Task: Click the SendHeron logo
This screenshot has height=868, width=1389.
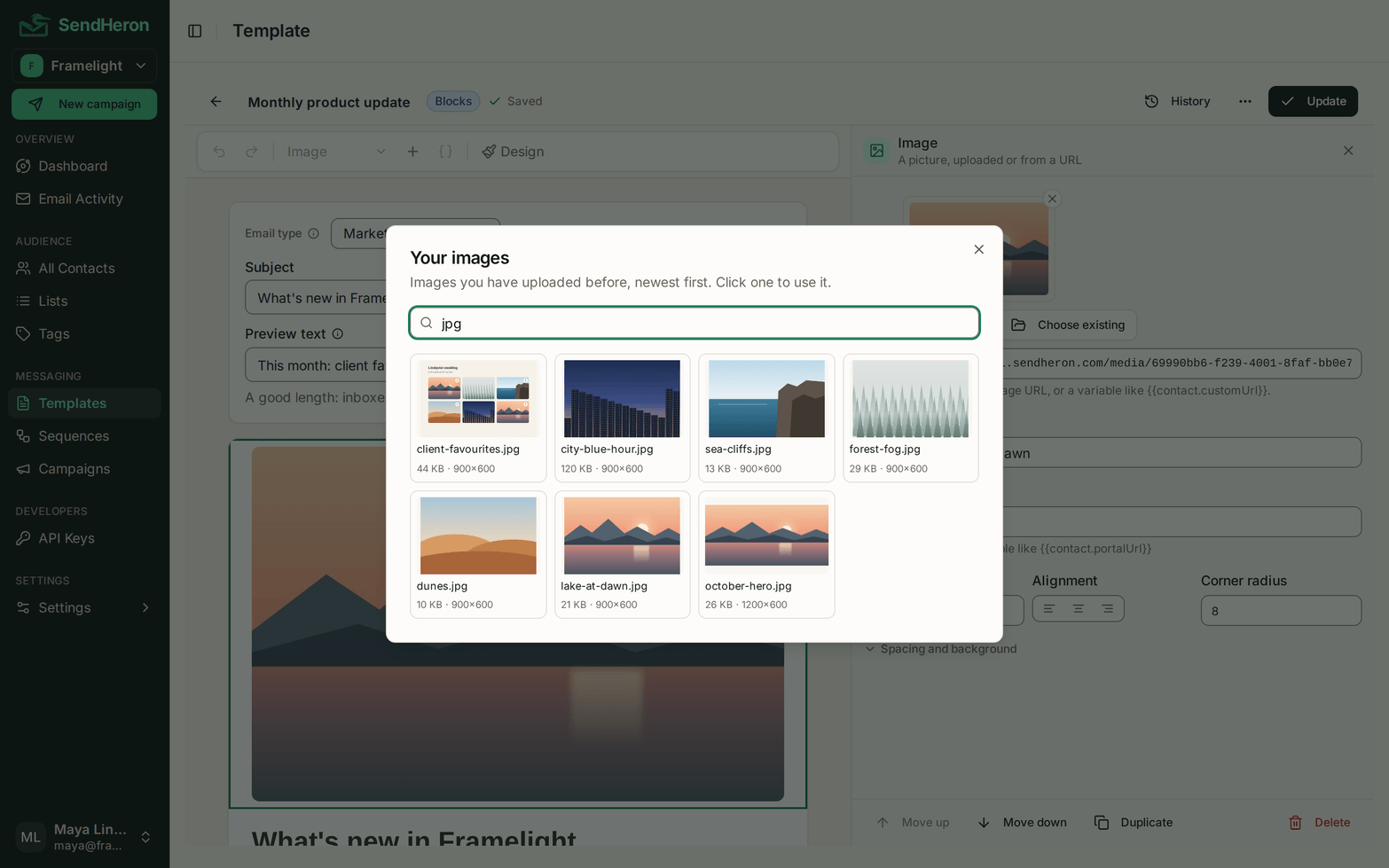Action: tap(84, 25)
